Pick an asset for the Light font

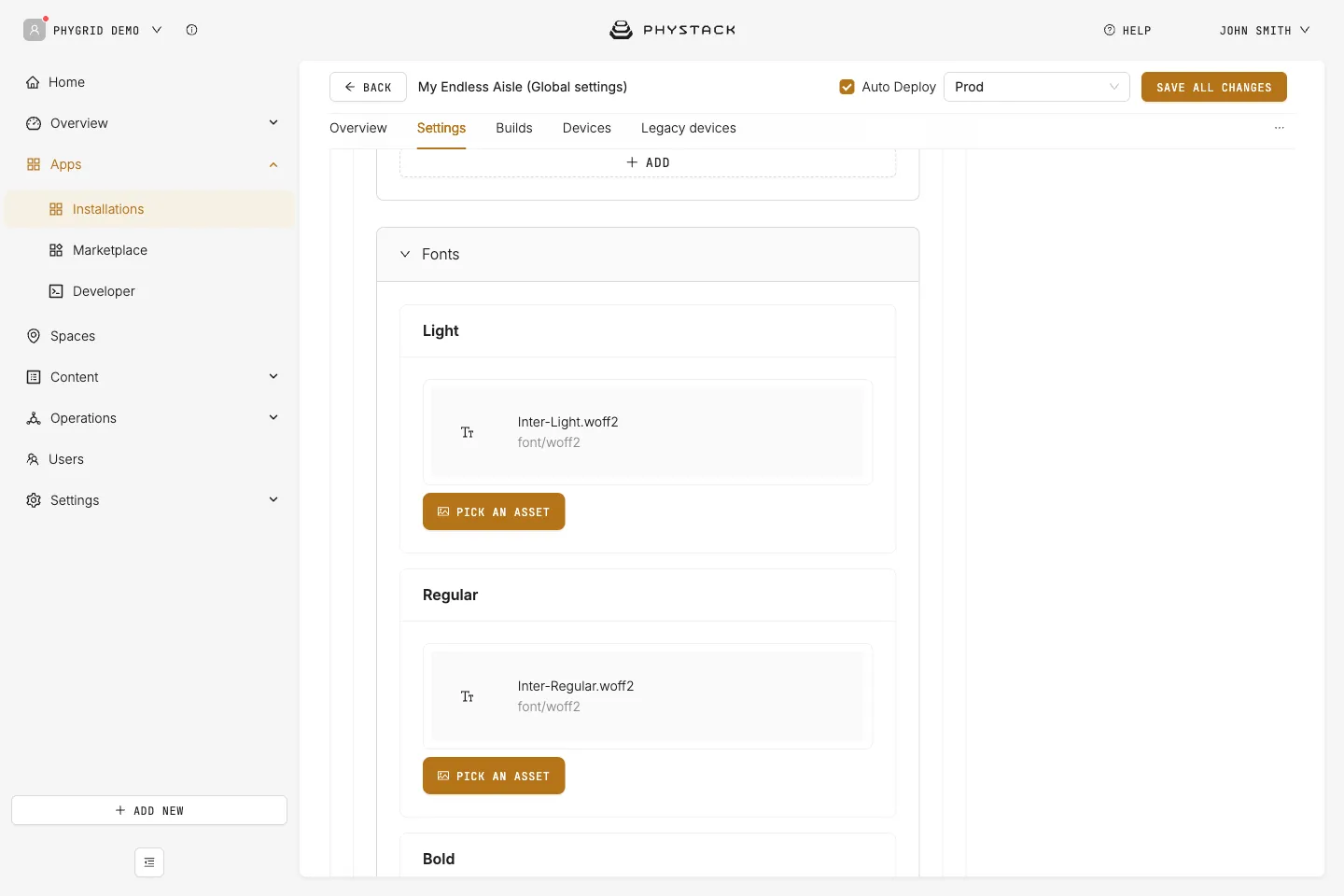[x=494, y=511]
